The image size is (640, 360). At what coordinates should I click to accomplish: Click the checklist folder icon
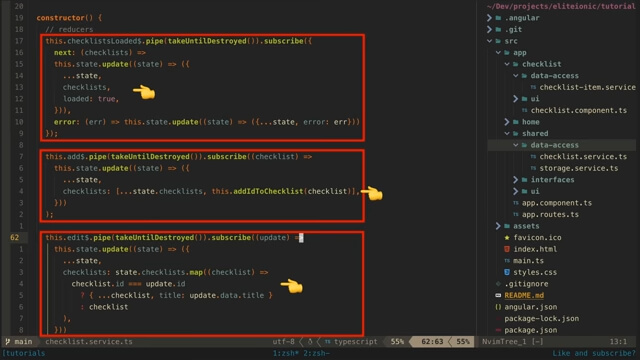pyautogui.click(x=516, y=64)
